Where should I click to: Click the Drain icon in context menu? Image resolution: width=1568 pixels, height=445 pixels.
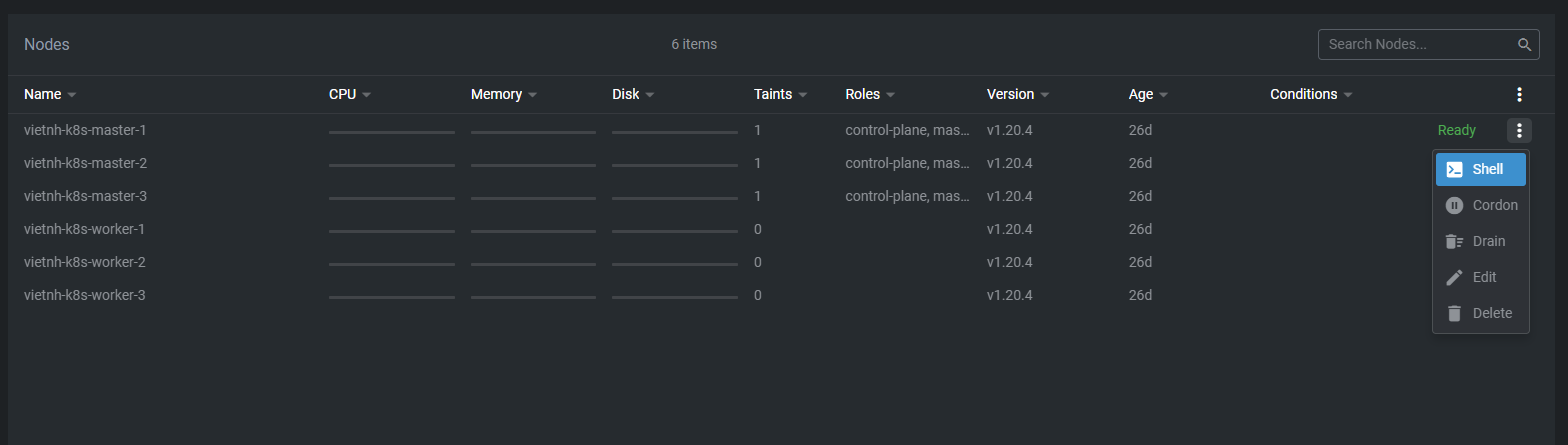(x=1455, y=242)
